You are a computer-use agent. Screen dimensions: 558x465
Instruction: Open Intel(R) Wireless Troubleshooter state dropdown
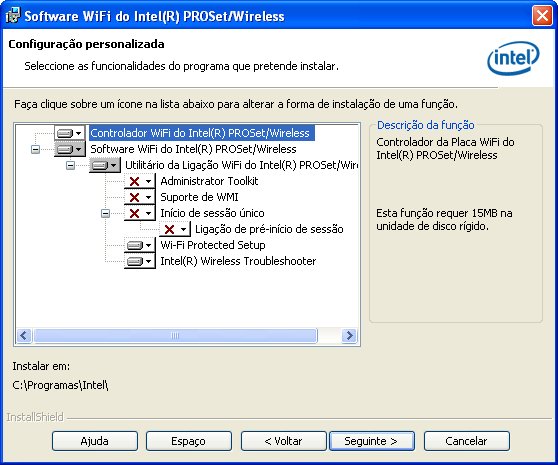pos(140,261)
